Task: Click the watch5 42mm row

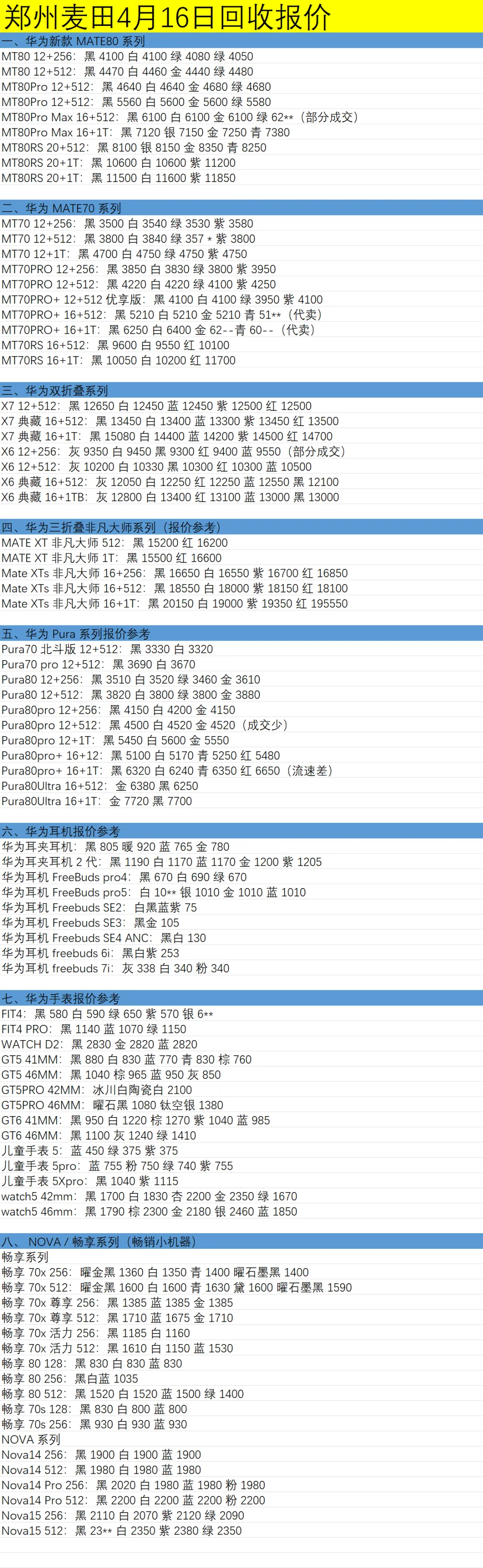Action: click(241, 1196)
